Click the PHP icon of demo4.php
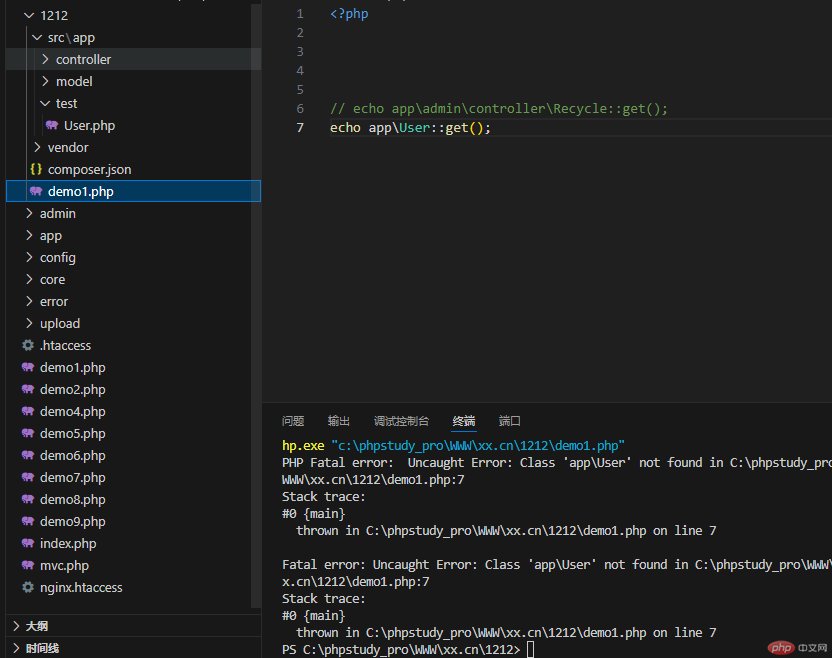The height and width of the screenshot is (658, 832). pos(28,411)
